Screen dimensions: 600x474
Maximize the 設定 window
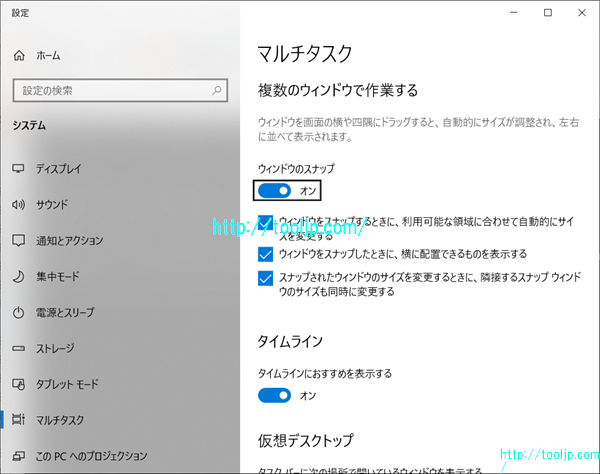tap(548, 13)
